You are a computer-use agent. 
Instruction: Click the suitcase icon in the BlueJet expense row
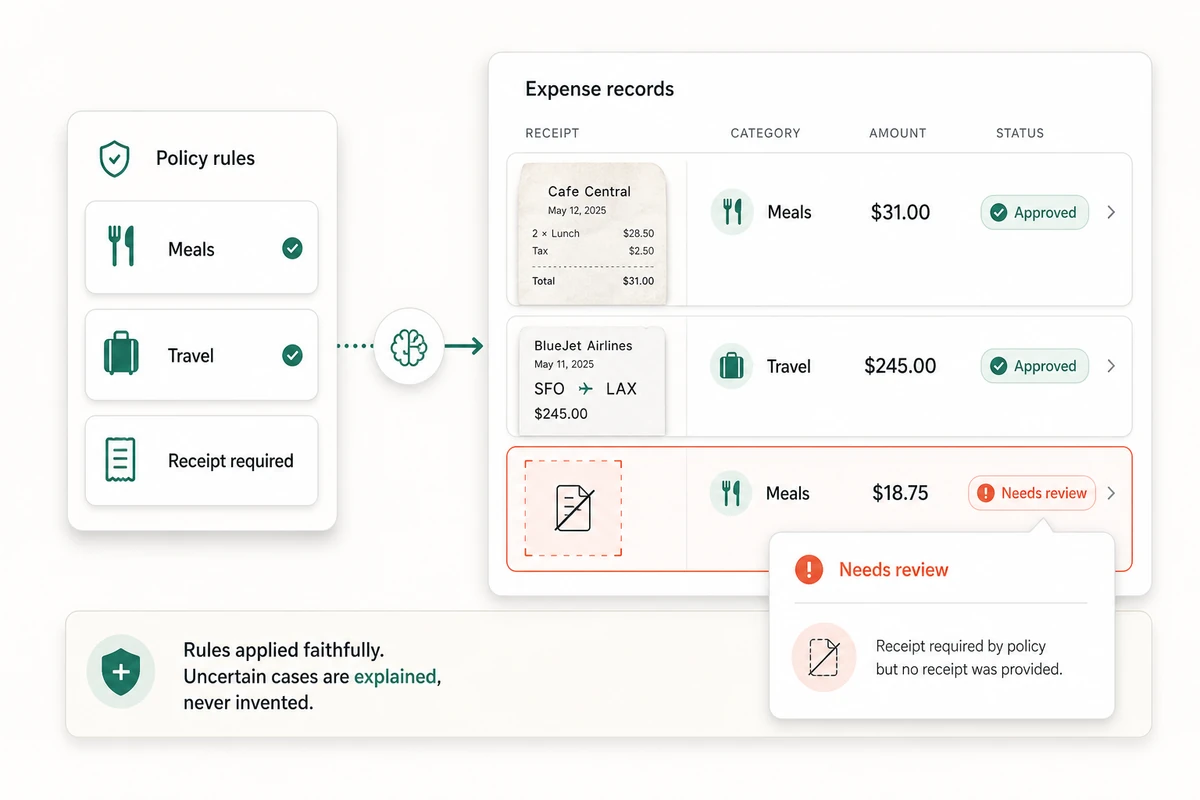click(x=732, y=366)
